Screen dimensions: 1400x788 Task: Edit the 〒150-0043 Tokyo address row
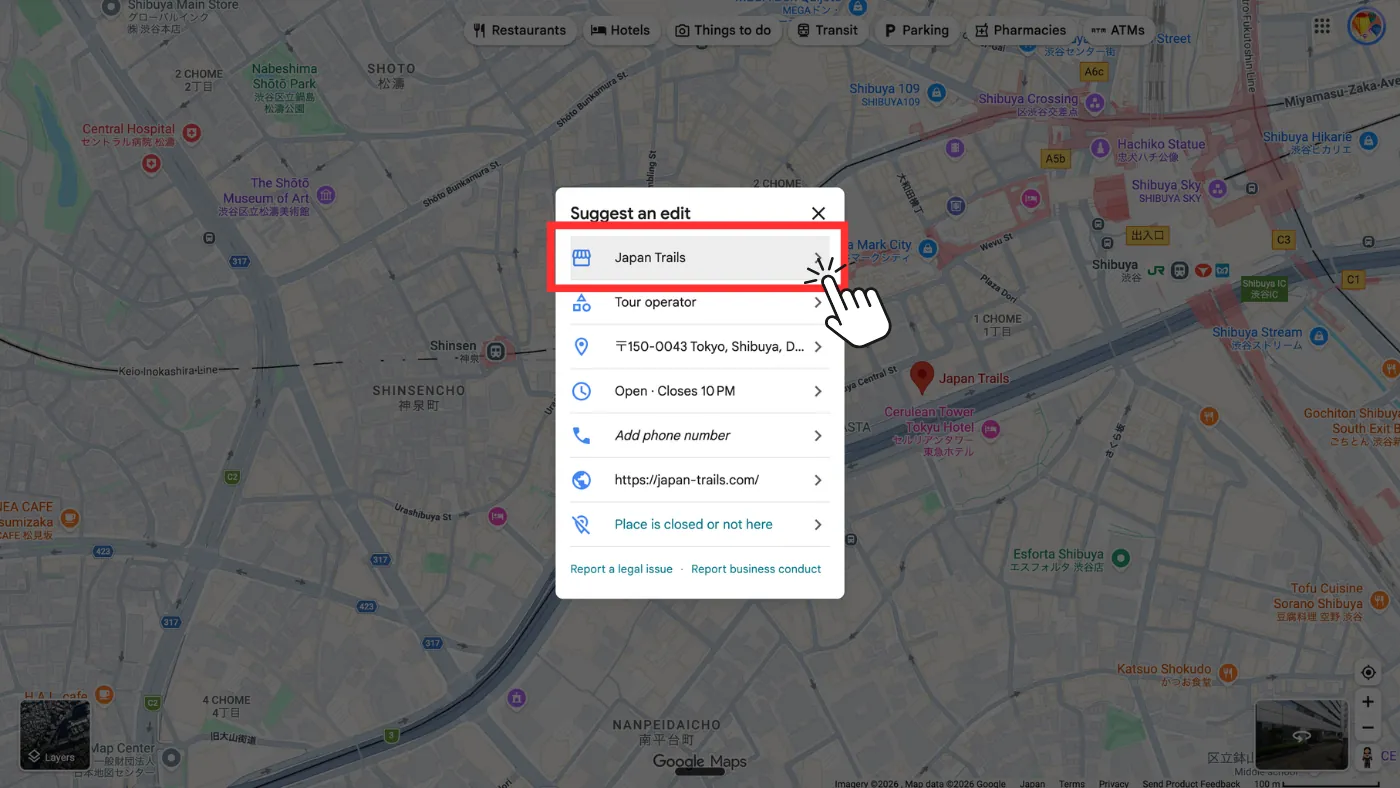click(700, 347)
